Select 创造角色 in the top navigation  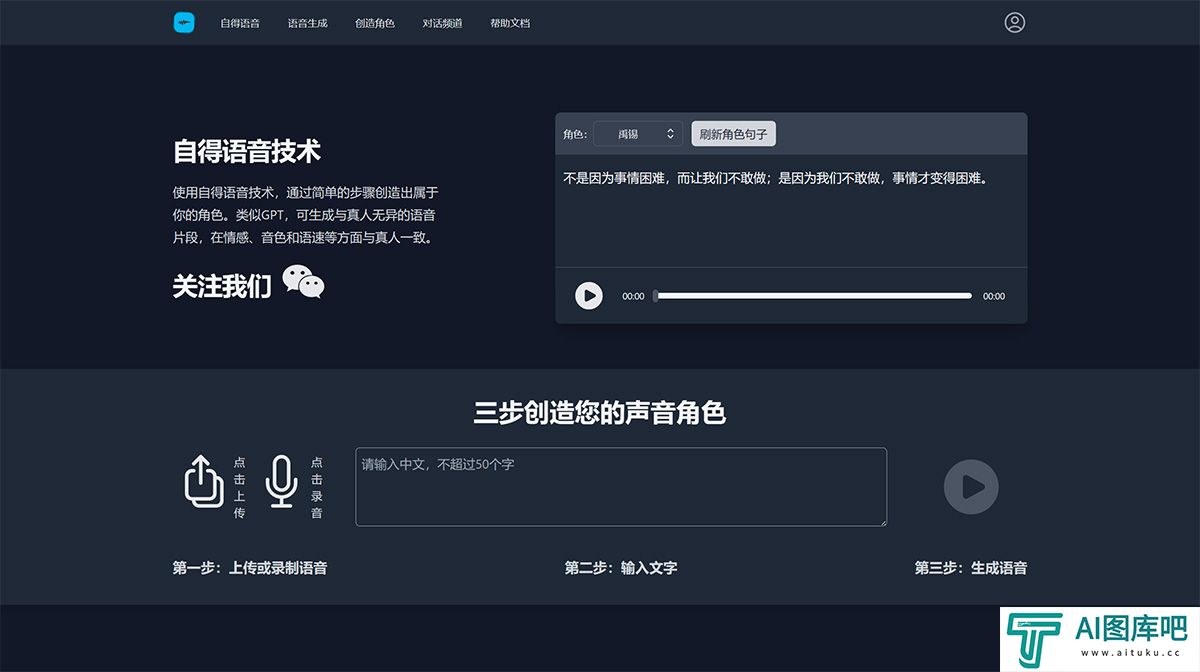[x=375, y=23]
